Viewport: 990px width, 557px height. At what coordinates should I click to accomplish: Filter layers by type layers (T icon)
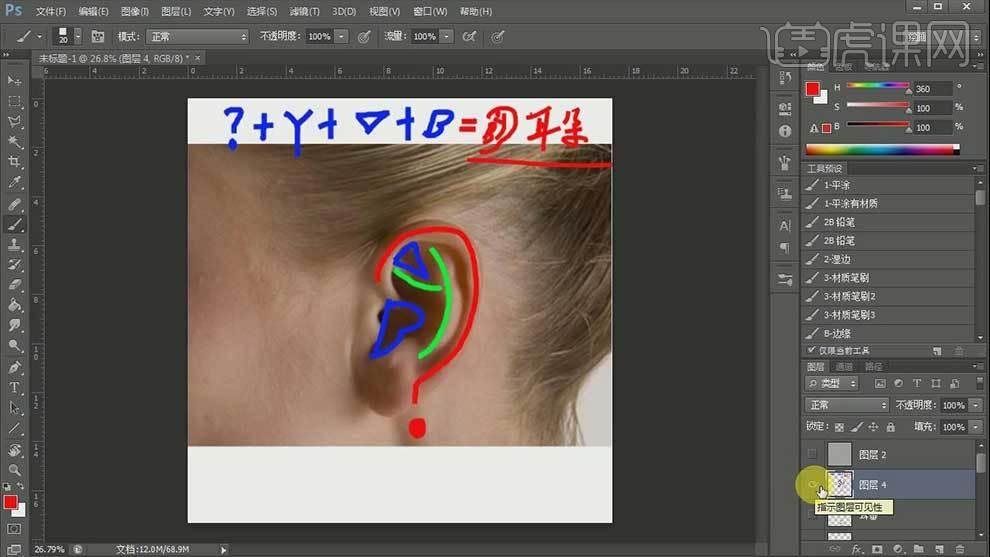[x=917, y=383]
